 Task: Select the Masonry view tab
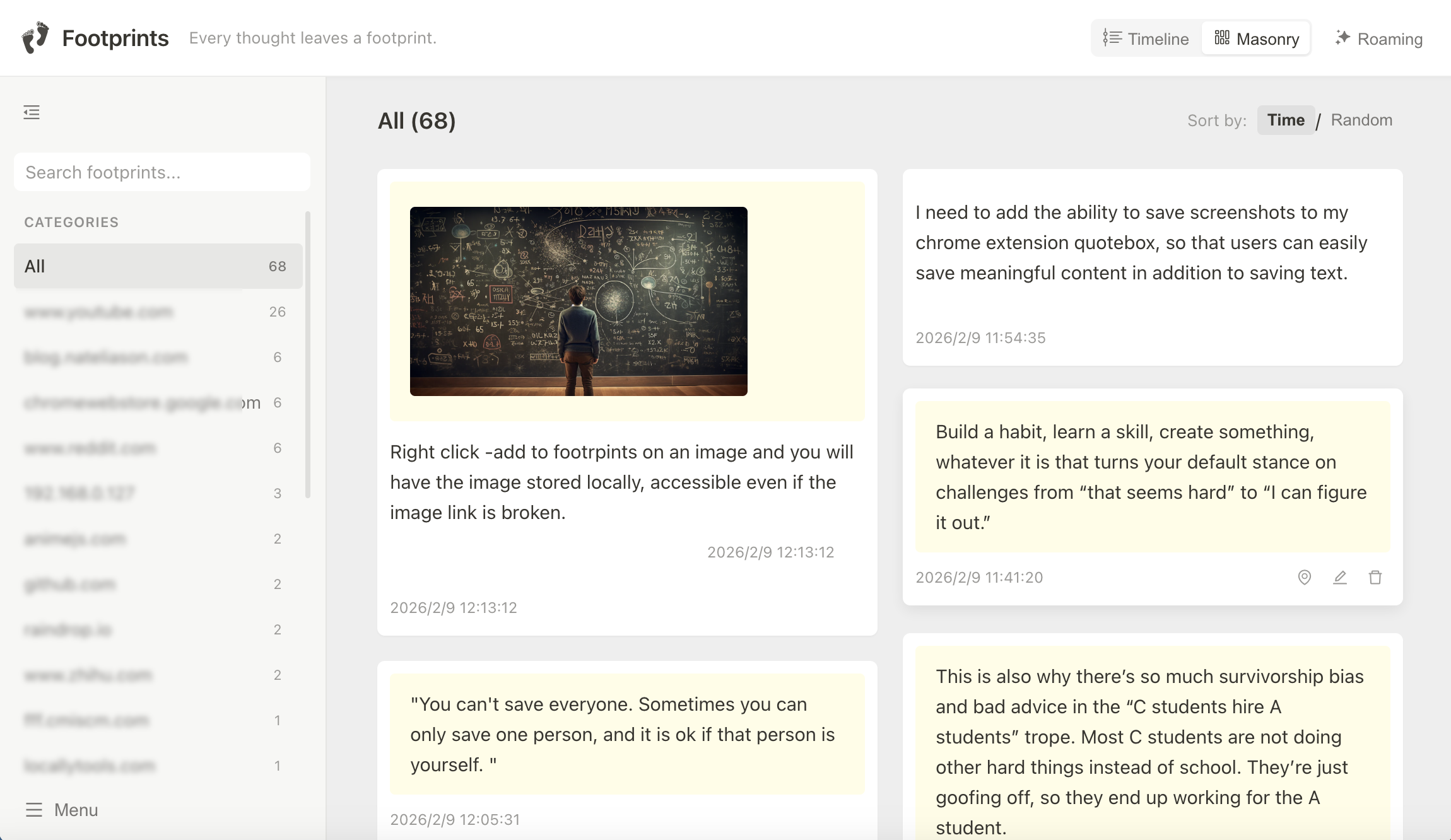pyautogui.click(x=1256, y=38)
